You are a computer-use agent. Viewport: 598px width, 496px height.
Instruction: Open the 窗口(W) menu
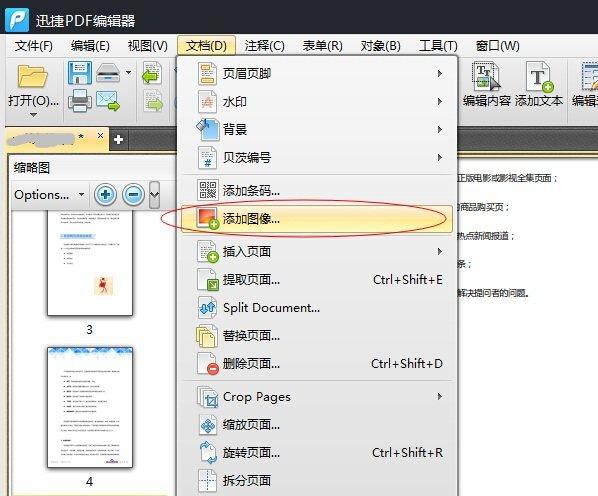tap(497, 46)
